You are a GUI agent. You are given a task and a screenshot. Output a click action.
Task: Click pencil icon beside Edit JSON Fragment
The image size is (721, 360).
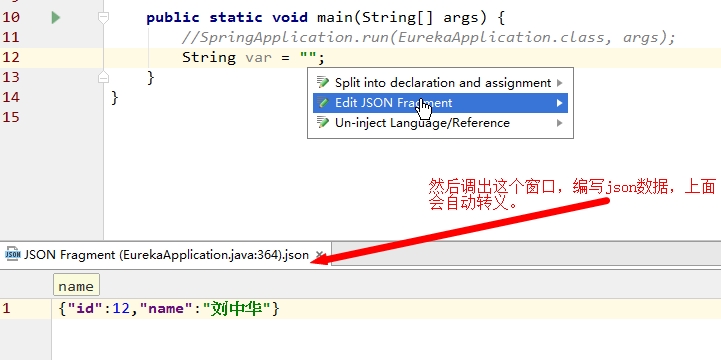(x=324, y=103)
